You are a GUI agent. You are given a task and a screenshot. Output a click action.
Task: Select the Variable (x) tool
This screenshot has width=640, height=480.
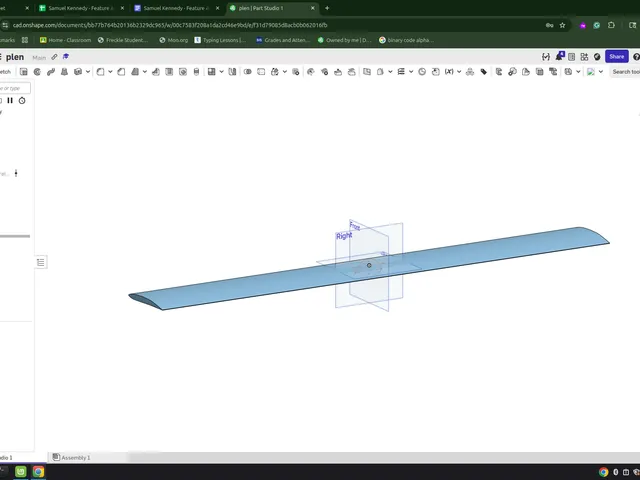click(x=449, y=72)
